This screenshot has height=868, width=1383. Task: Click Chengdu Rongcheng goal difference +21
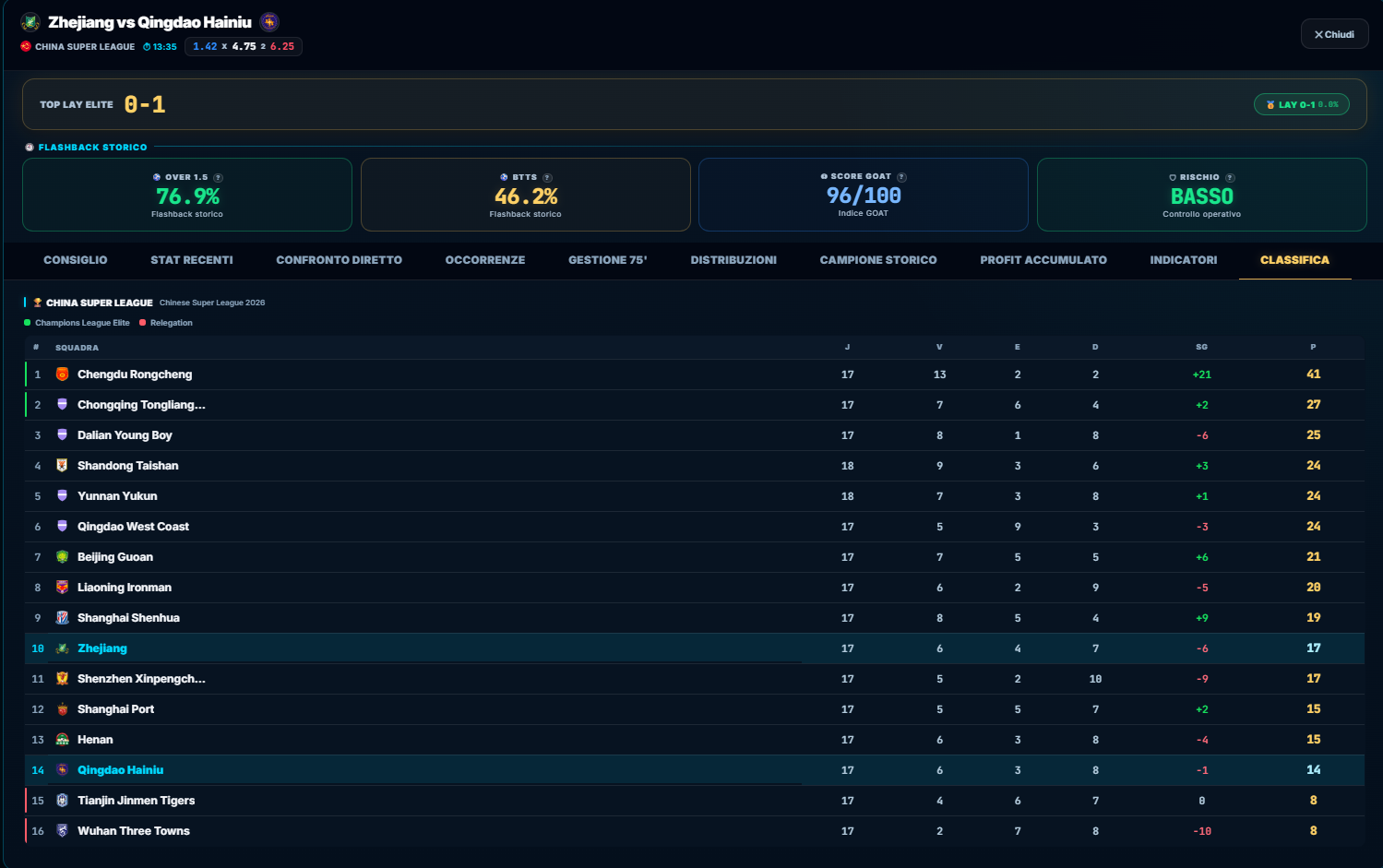pos(1202,375)
